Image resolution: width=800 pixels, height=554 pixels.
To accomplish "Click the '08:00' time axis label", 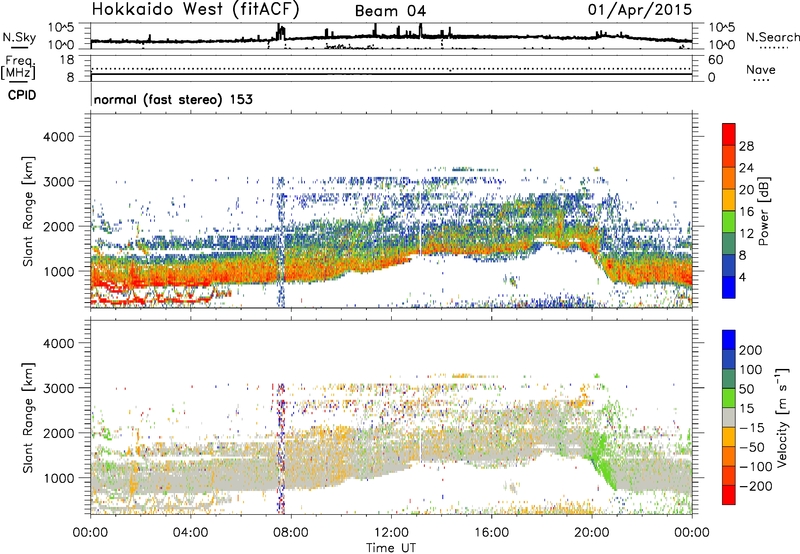I will (291, 533).
